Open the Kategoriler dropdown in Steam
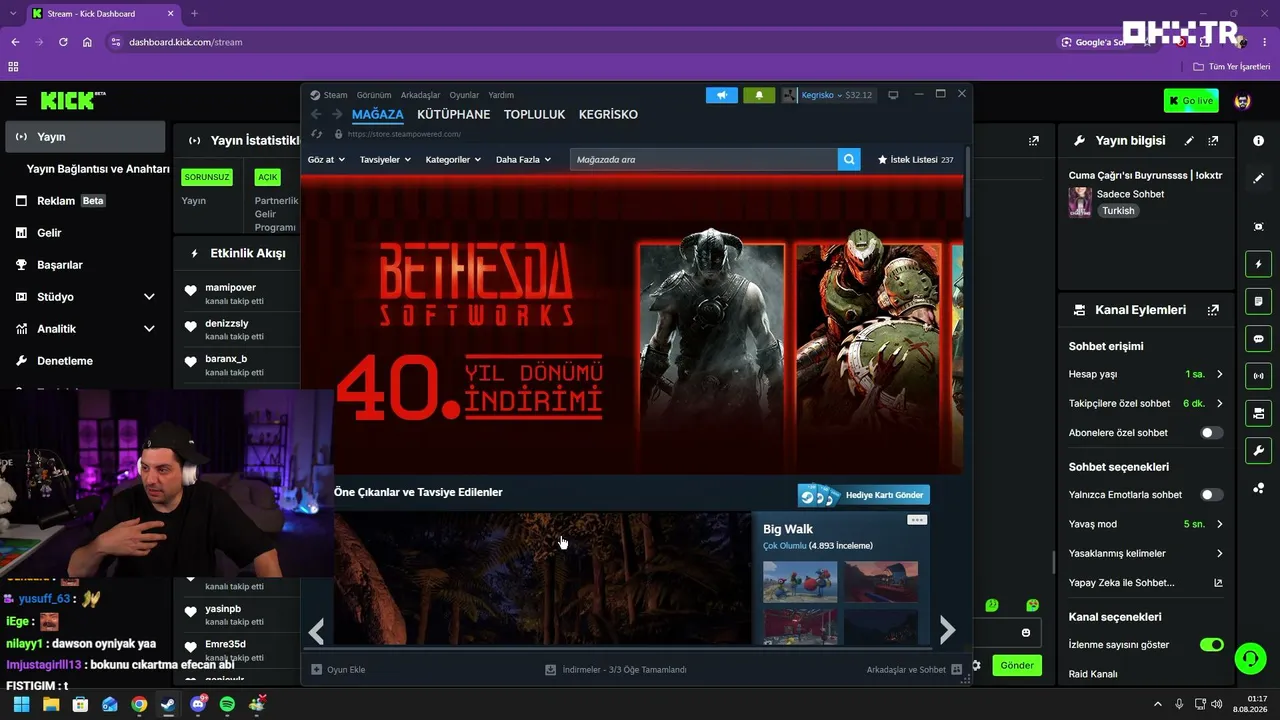1280x720 pixels. [x=453, y=160]
